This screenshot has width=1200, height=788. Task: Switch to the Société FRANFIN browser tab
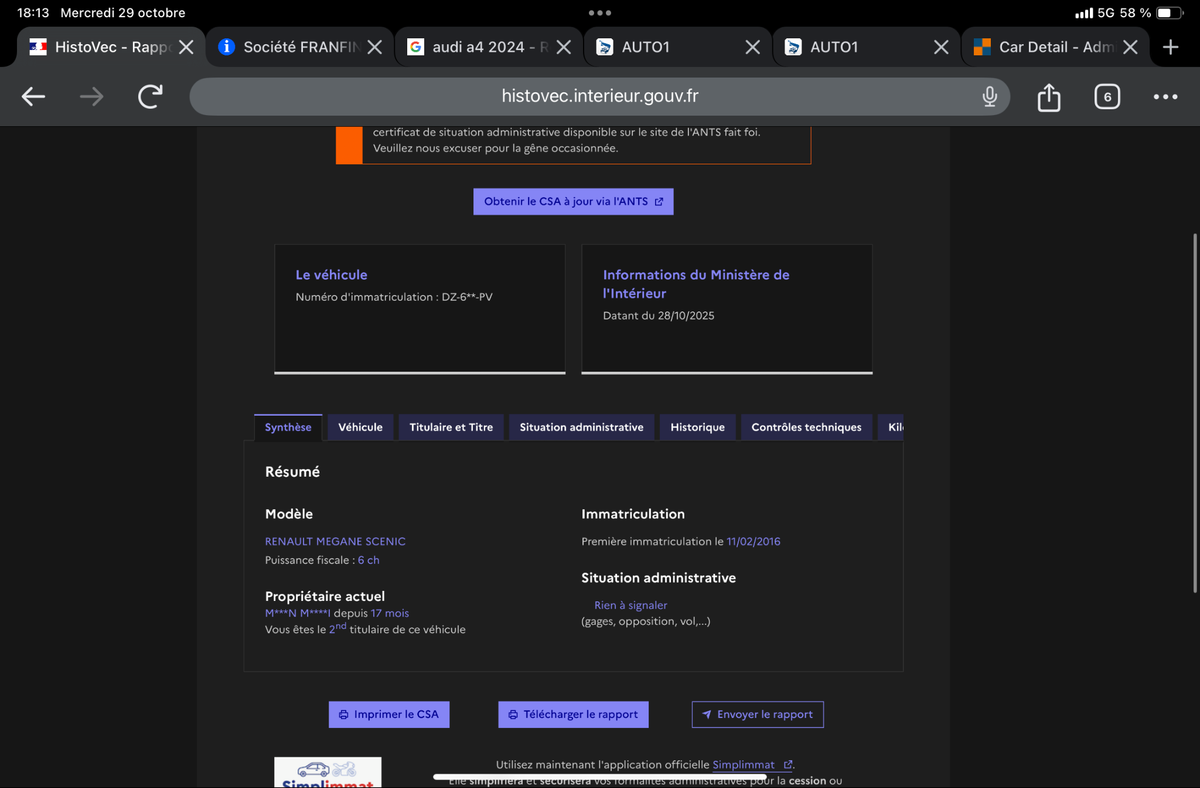pyautogui.click(x=290, y=47)
